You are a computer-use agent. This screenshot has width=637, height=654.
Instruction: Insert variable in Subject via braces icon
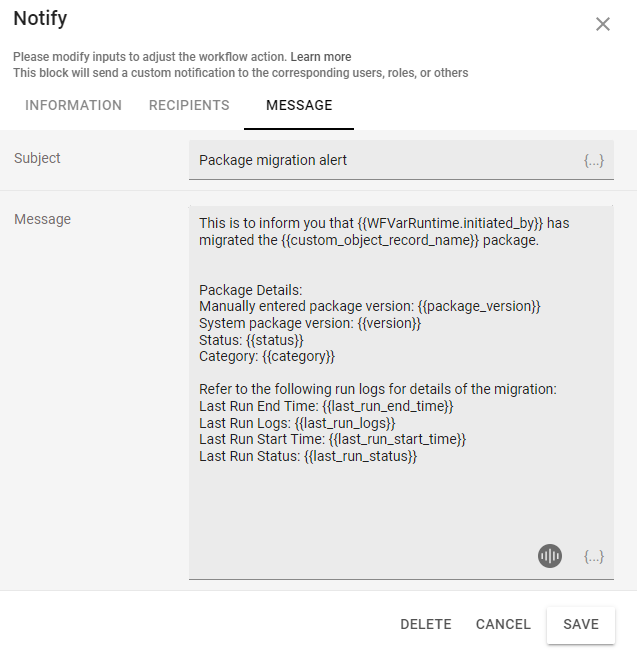(594, 160)
